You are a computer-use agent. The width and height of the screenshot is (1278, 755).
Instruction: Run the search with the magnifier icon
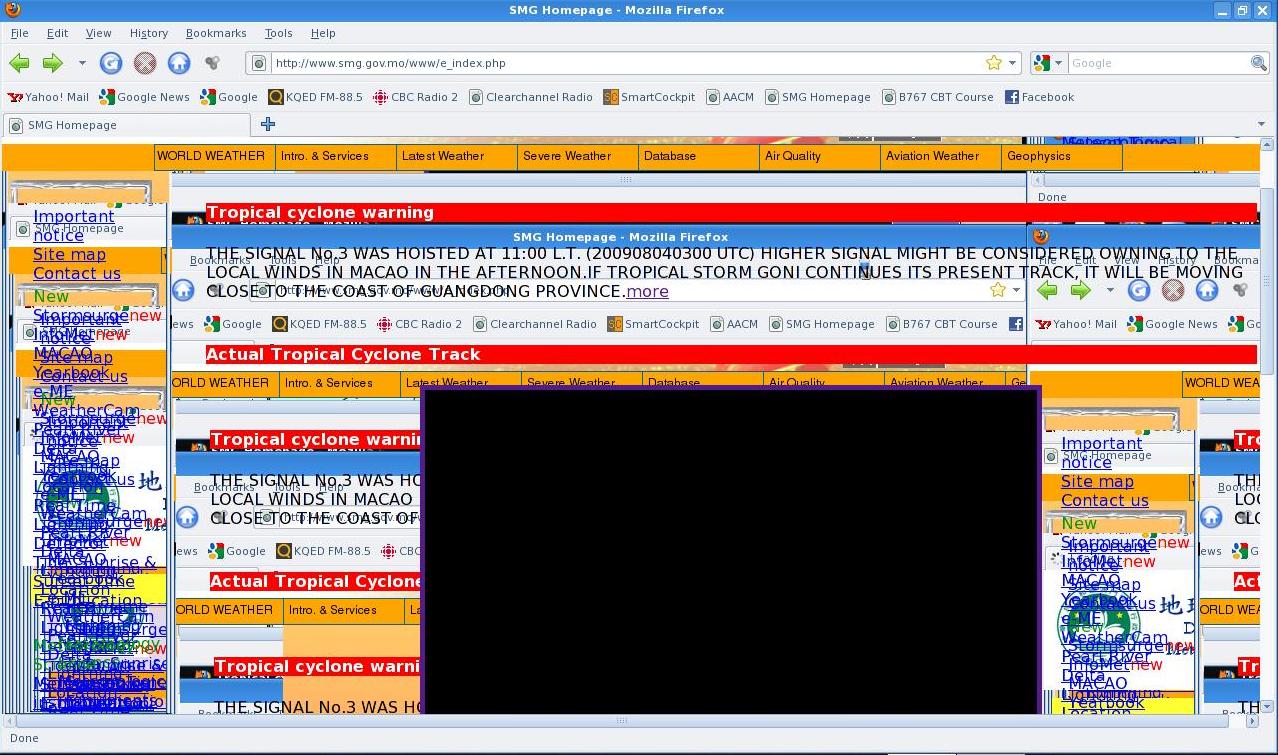point(1259,63)
